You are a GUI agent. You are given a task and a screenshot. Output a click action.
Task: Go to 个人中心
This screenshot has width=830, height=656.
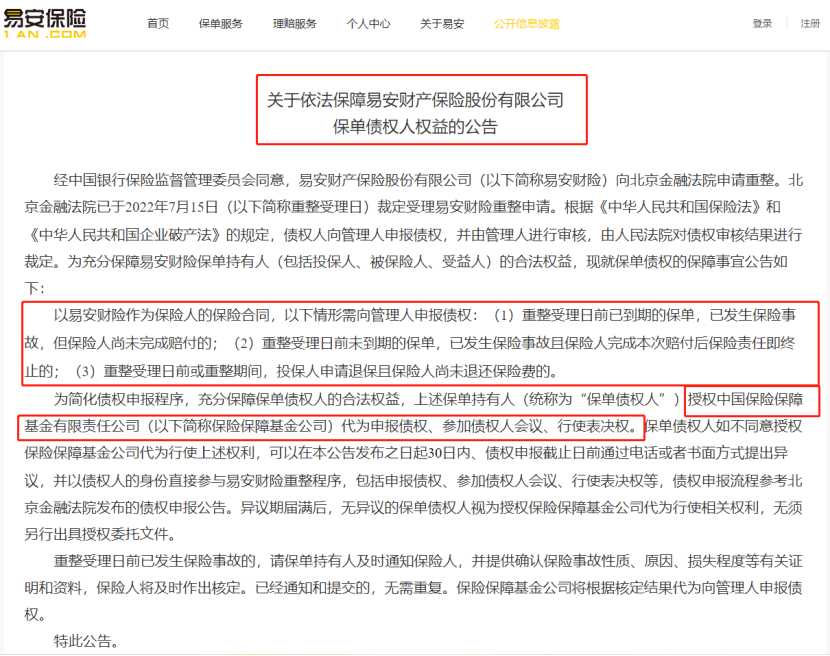pyautogui.click(x=368, y=23)
